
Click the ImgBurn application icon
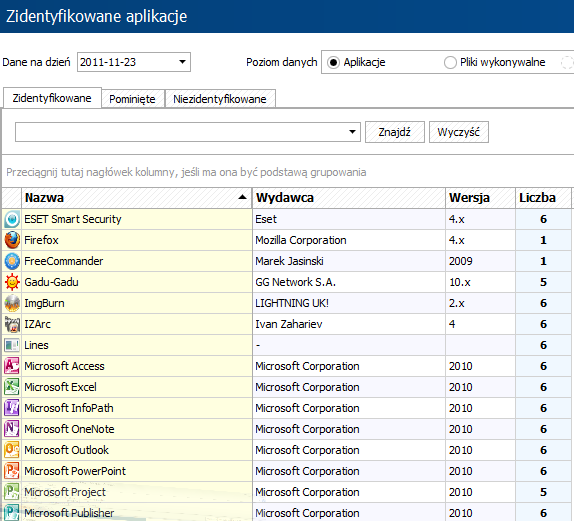click(12, 303)
